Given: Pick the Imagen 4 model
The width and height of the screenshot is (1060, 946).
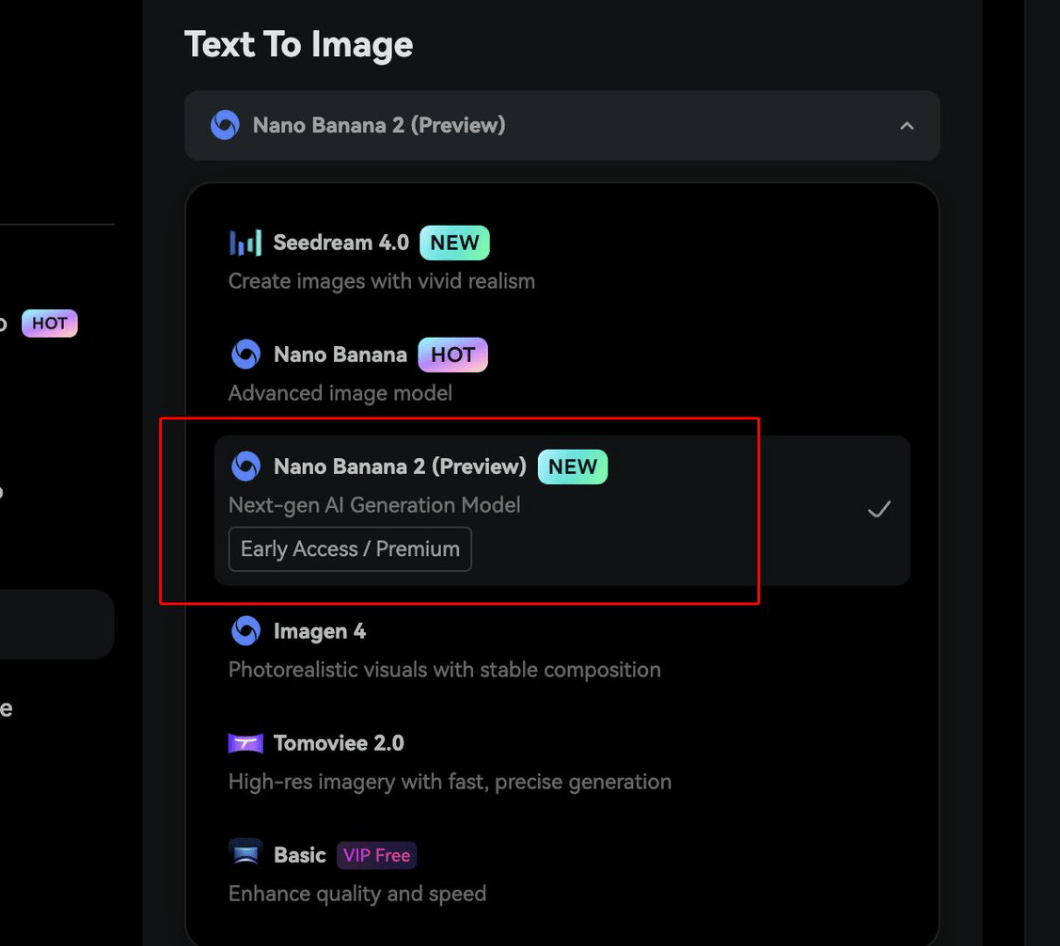Looking at the screenshot, I should [562, 650].
